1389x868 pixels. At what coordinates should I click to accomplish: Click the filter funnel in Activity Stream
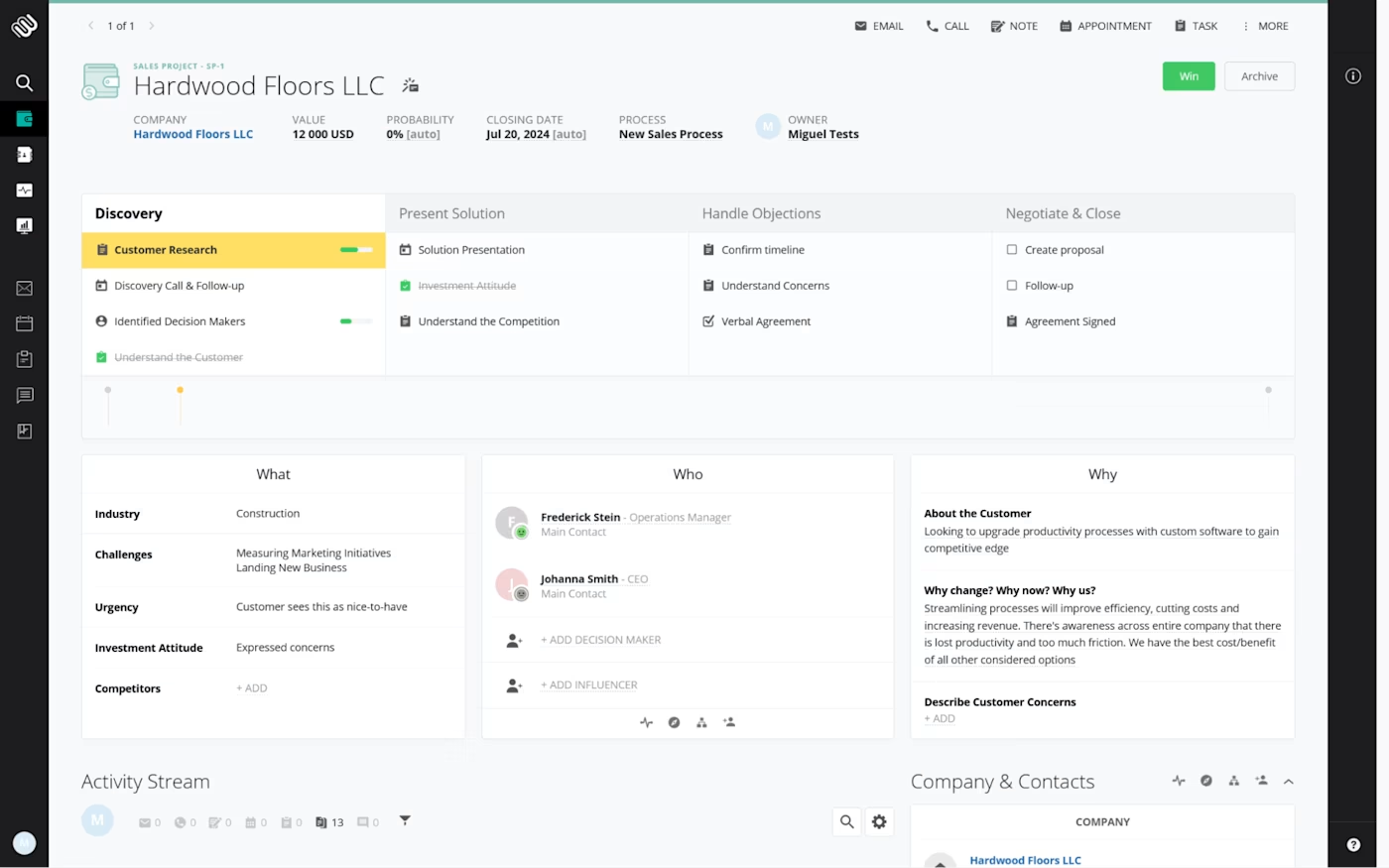pos(405,820)
